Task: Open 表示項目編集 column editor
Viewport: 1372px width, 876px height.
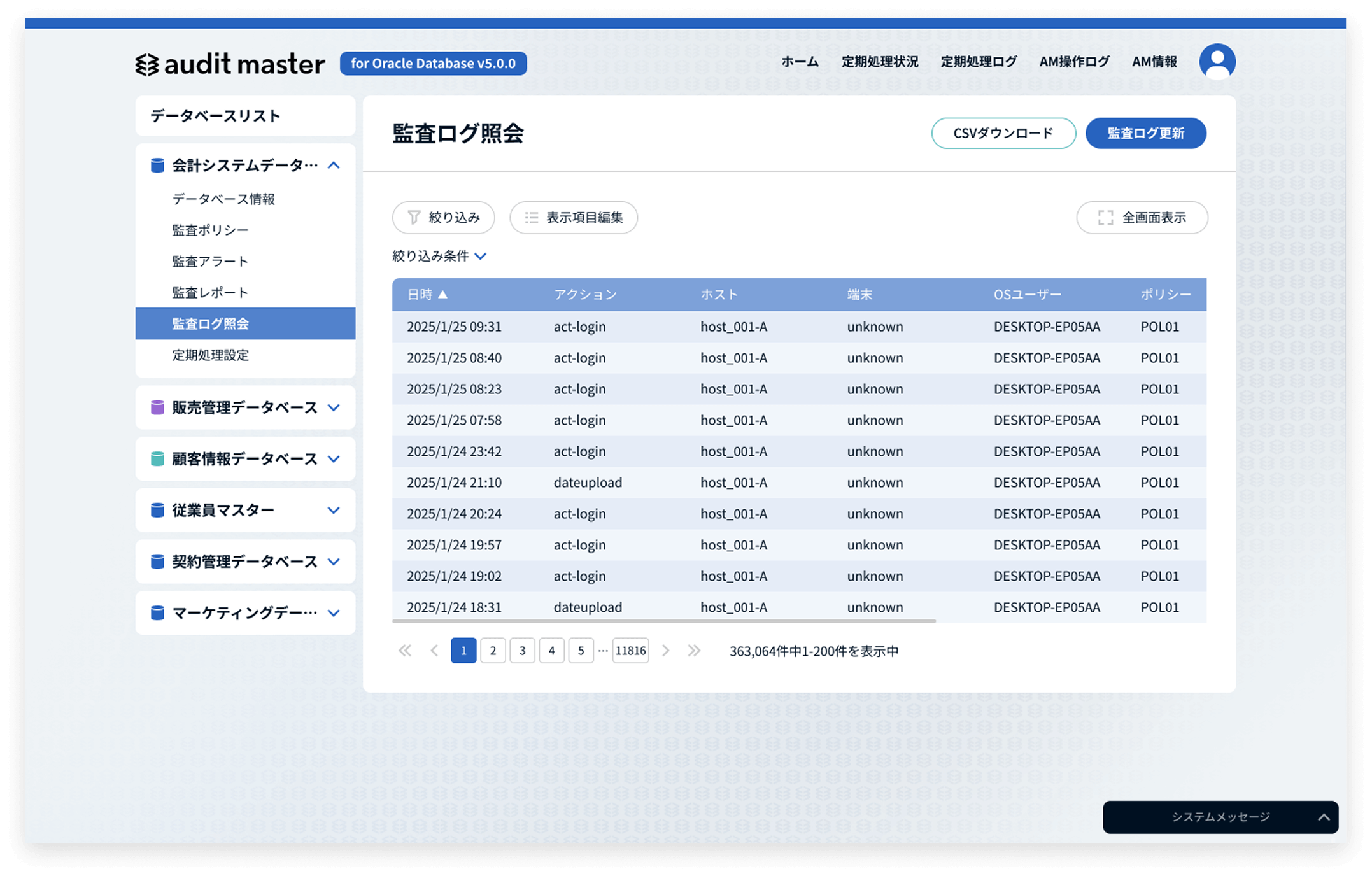Action: pyautogui.click(x=573, y=218)
